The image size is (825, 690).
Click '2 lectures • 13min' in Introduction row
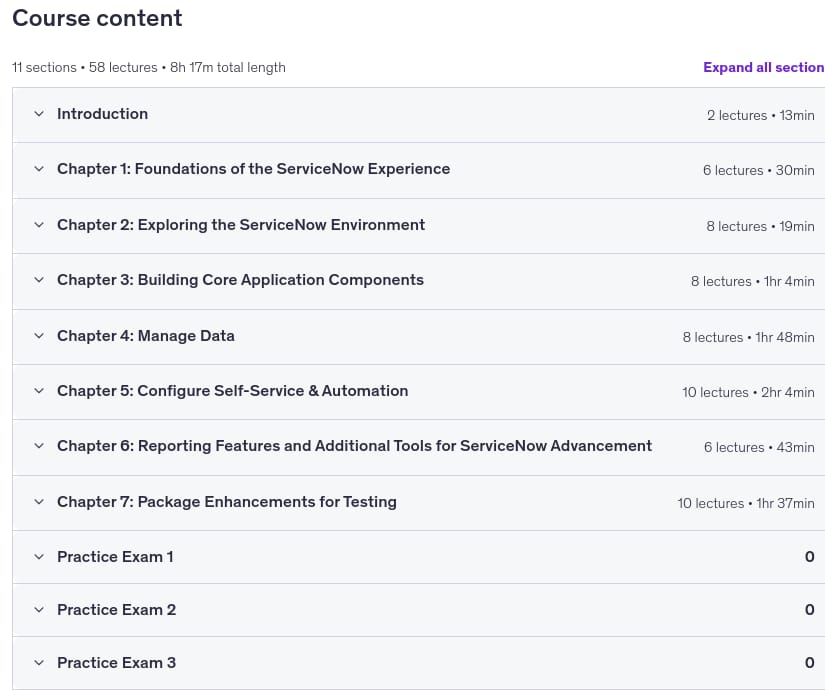pyautogui.click(x=761, y=115)
